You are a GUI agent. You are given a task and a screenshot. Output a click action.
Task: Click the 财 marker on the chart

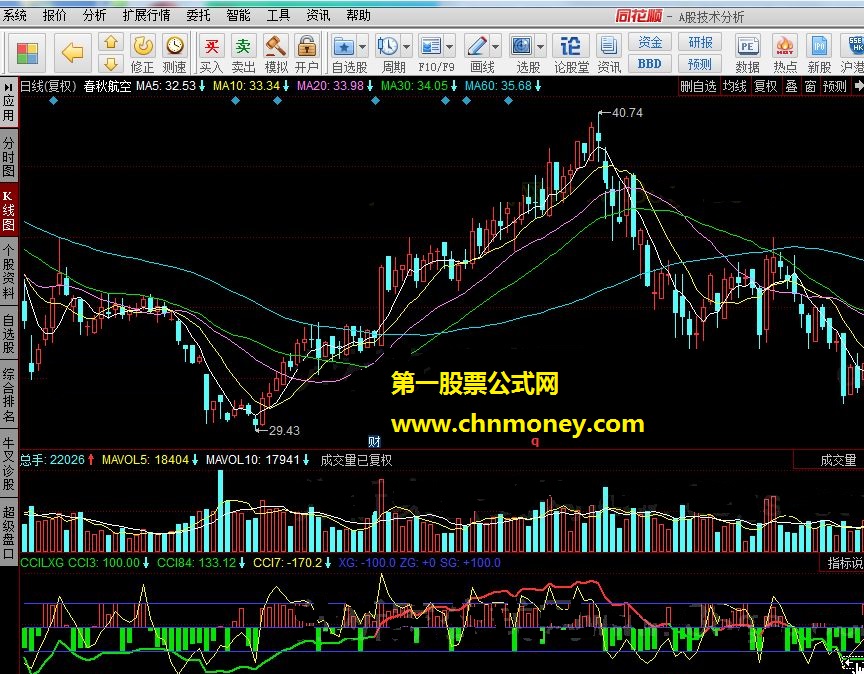click(374, 441)
